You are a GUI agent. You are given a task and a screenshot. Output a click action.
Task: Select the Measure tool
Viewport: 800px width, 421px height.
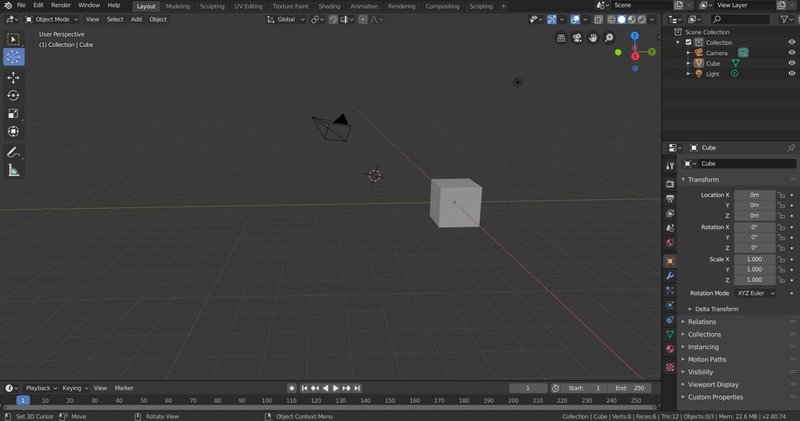(x=13, y=170)
